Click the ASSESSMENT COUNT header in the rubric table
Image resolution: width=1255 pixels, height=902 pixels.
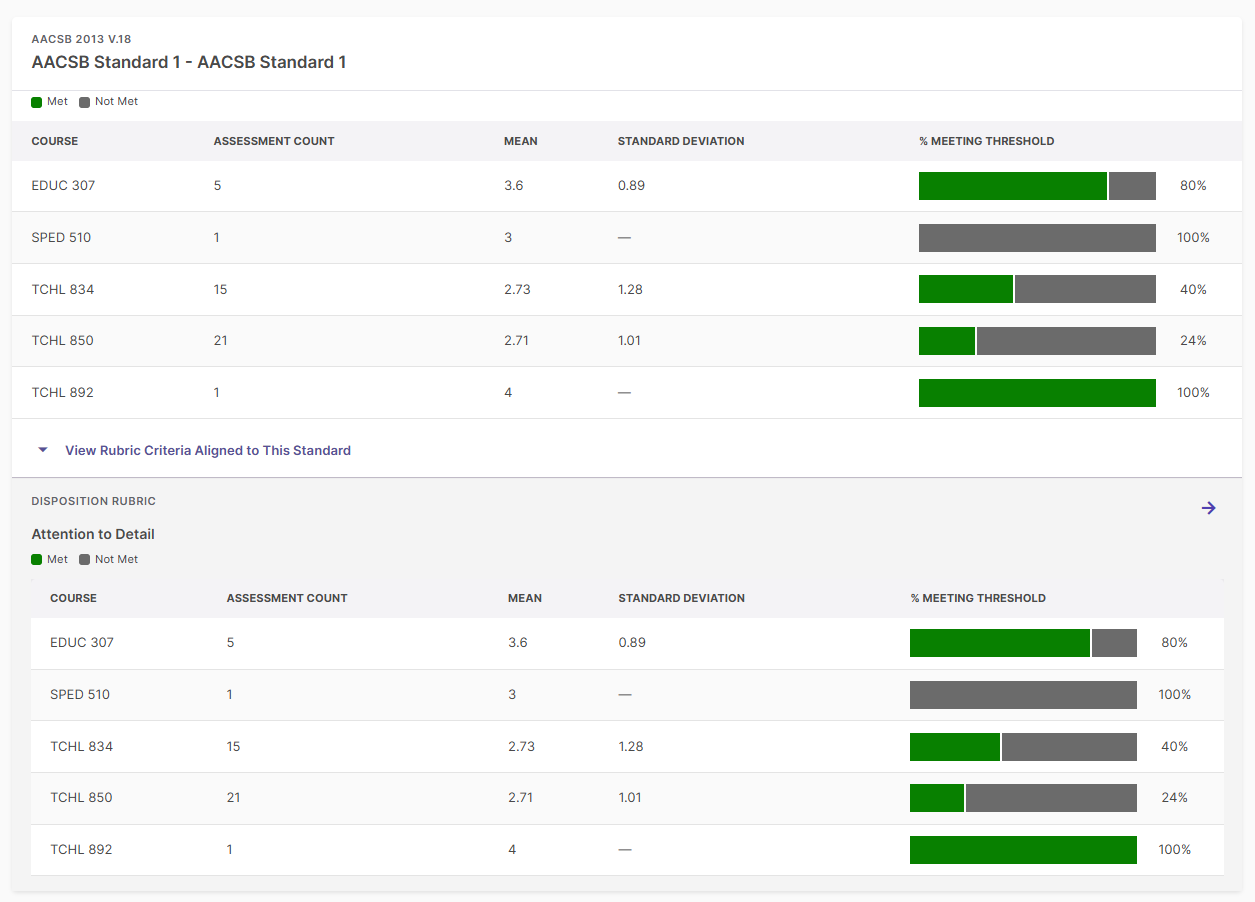point(287,598)
